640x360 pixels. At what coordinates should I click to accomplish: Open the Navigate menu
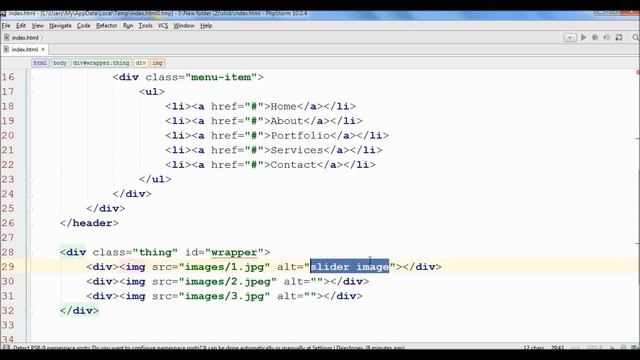60,26
